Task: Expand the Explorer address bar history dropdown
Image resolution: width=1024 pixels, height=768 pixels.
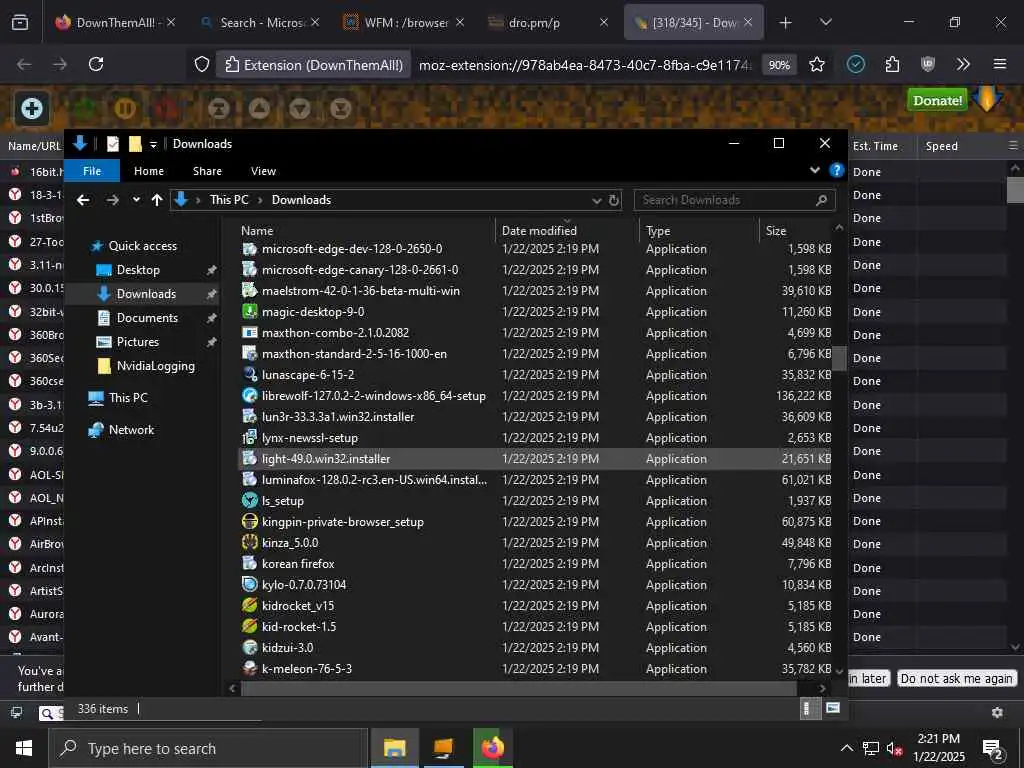Action: click(596, 200)
